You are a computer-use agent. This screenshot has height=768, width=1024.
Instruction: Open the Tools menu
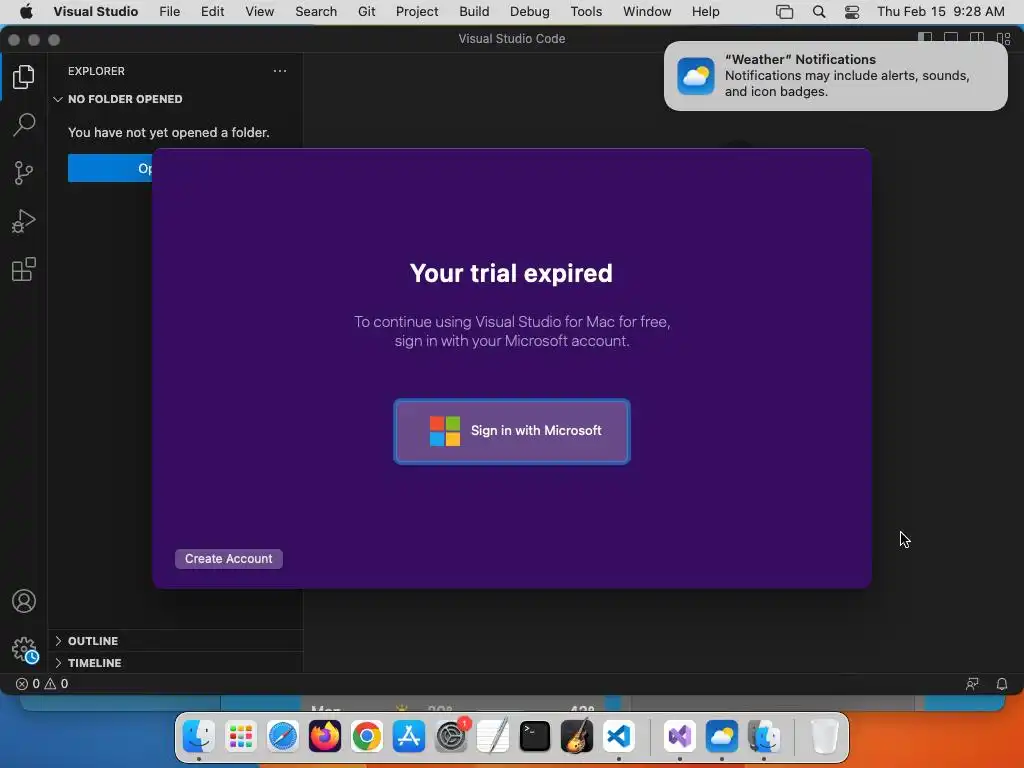coord(586,12)
